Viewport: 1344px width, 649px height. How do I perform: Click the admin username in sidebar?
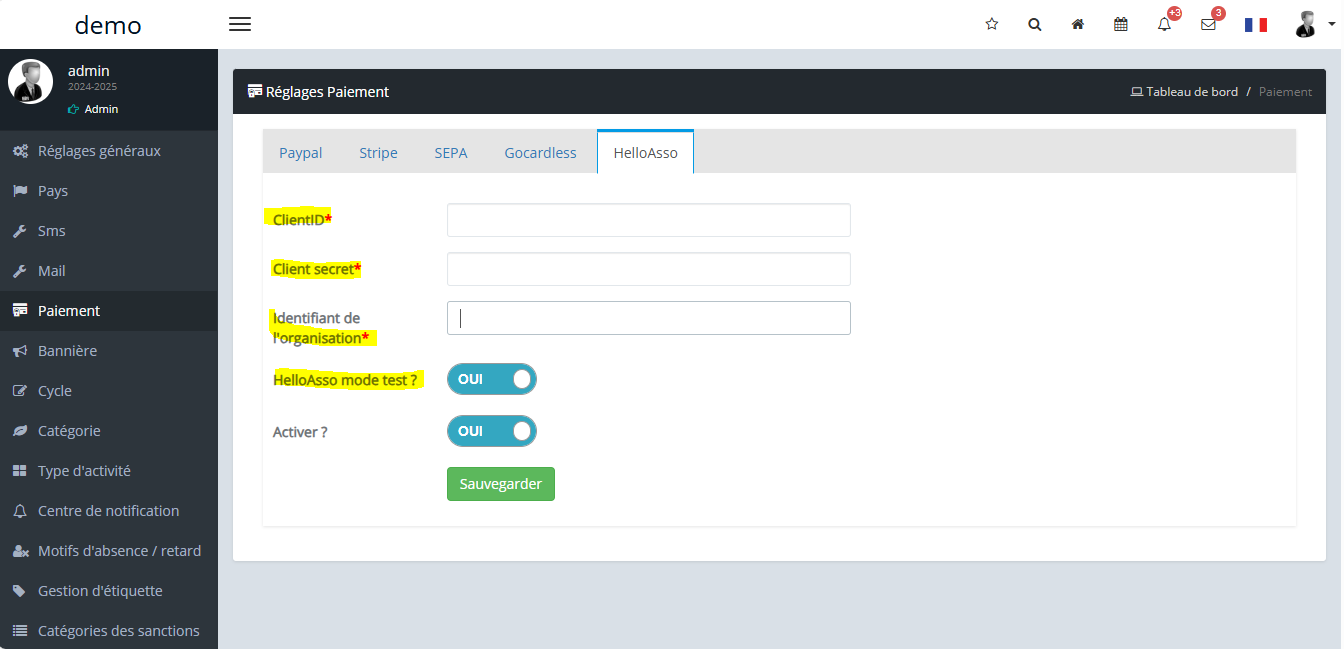[x=89, y=71]
